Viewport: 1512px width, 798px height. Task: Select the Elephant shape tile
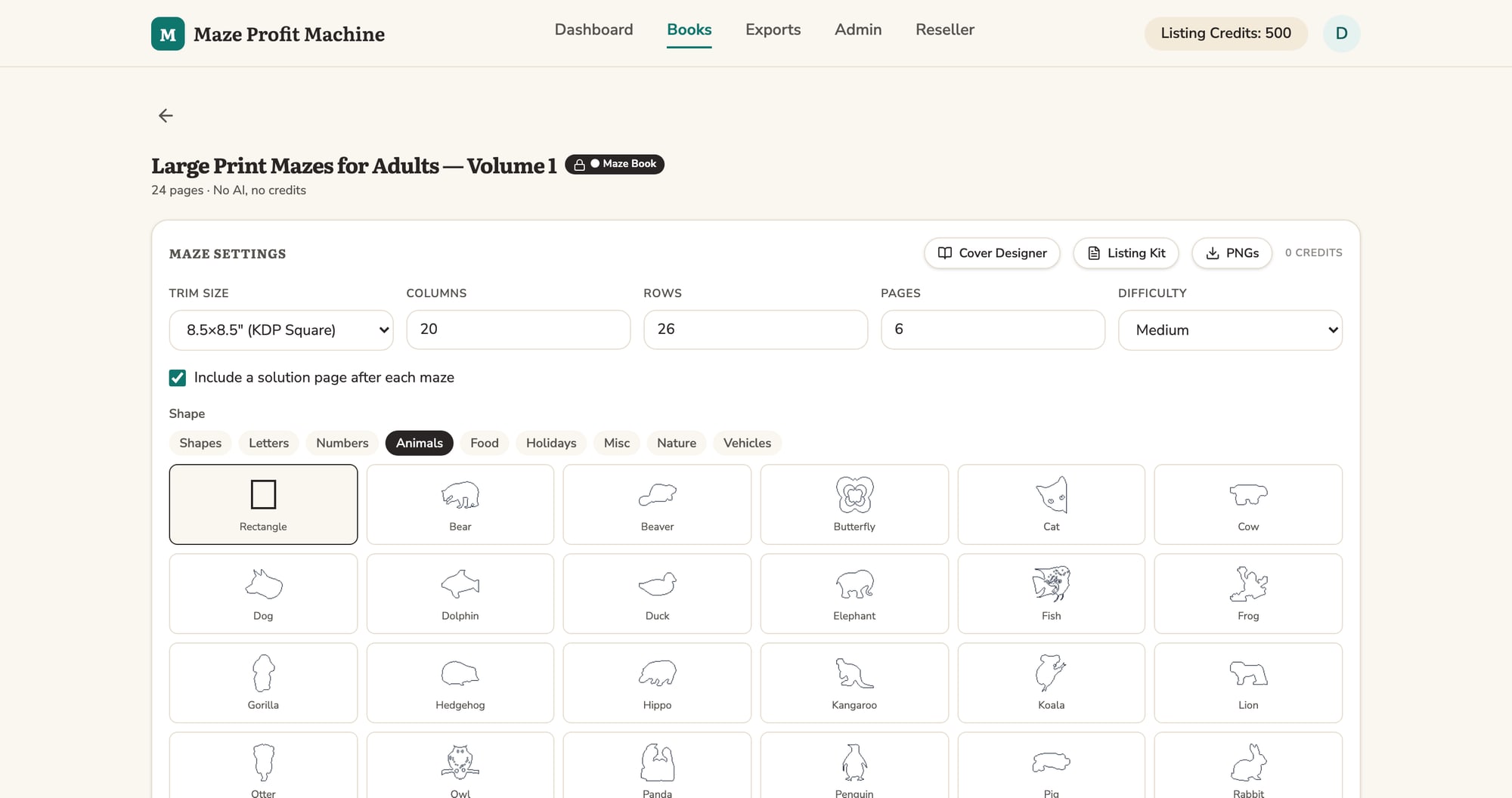coord(854,593)
